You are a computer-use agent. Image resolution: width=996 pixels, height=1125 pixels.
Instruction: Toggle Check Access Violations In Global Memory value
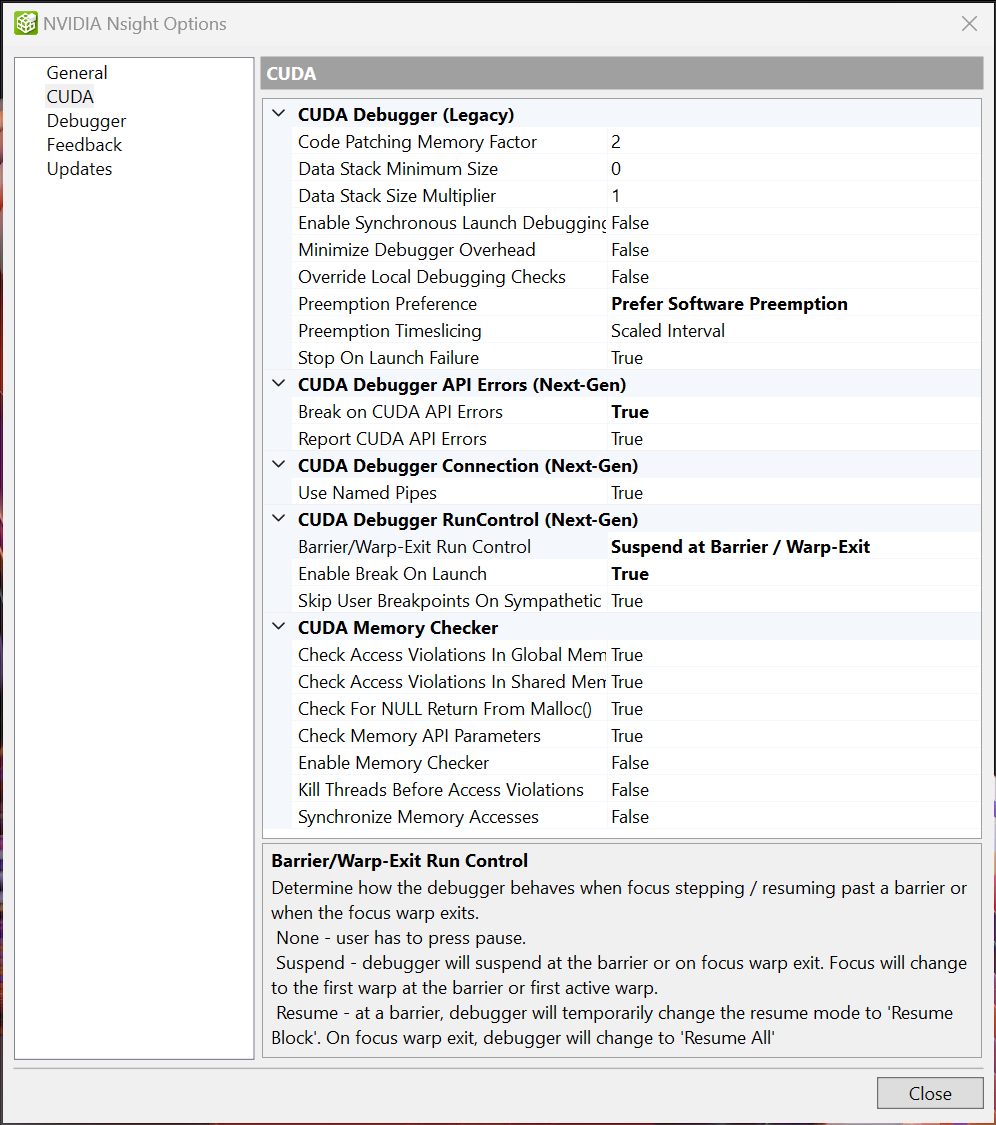click(793, 655)
